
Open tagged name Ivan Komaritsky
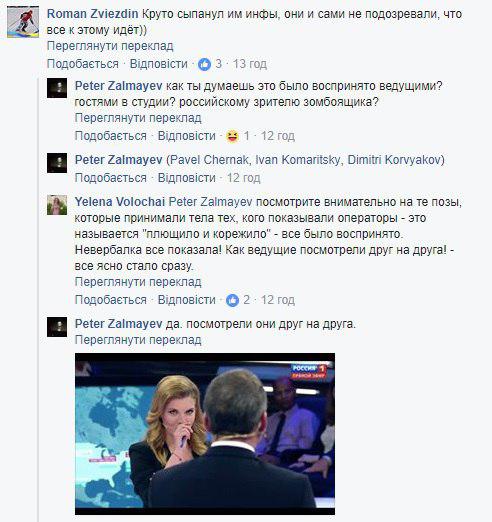pos(298,160)
